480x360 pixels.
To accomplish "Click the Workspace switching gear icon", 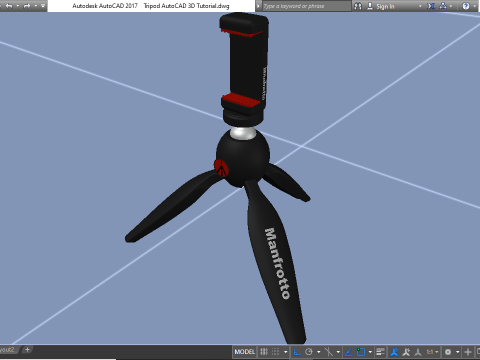I will 448,352.
